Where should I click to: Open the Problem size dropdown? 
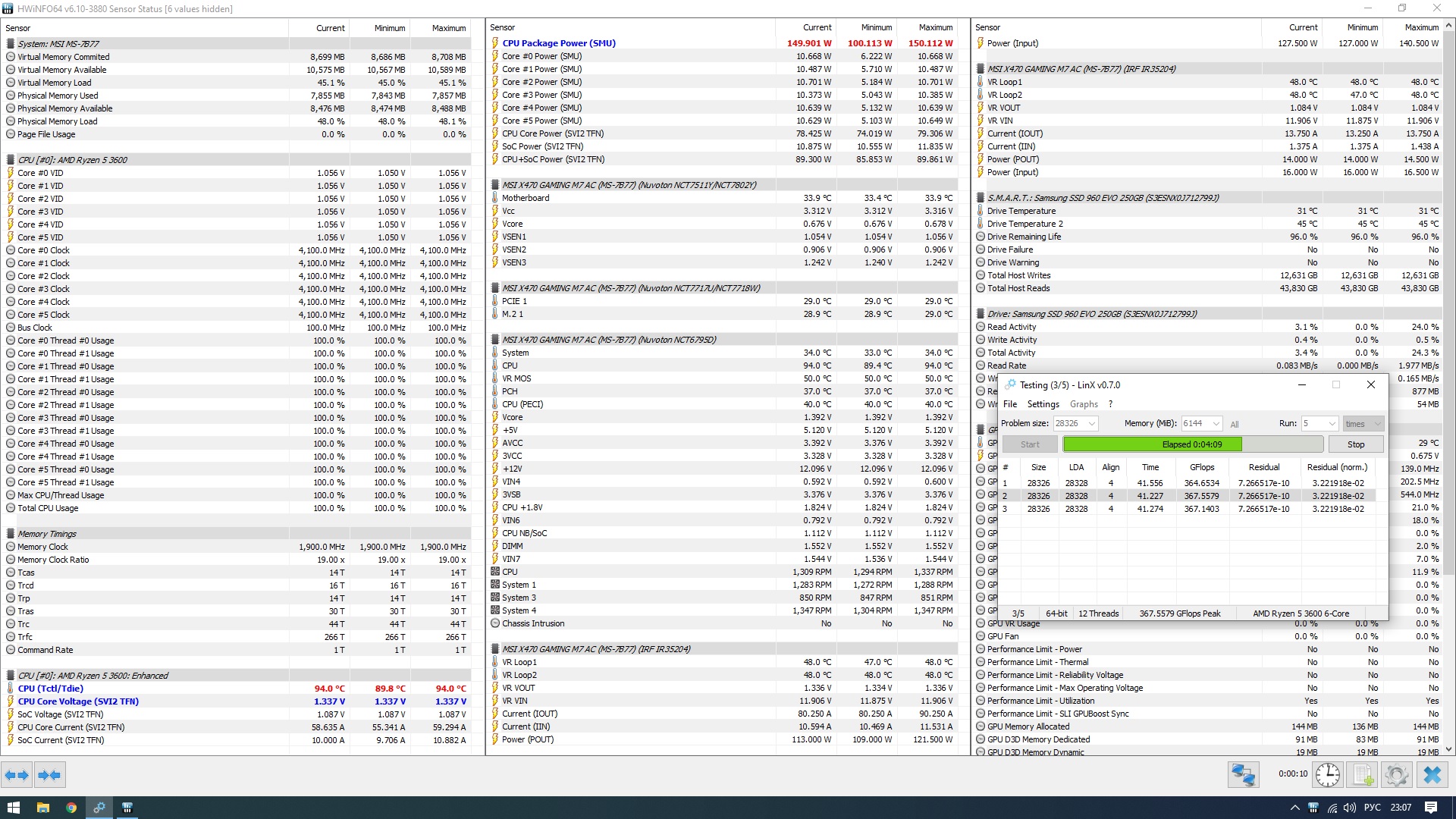click(x=1092, y=424)
